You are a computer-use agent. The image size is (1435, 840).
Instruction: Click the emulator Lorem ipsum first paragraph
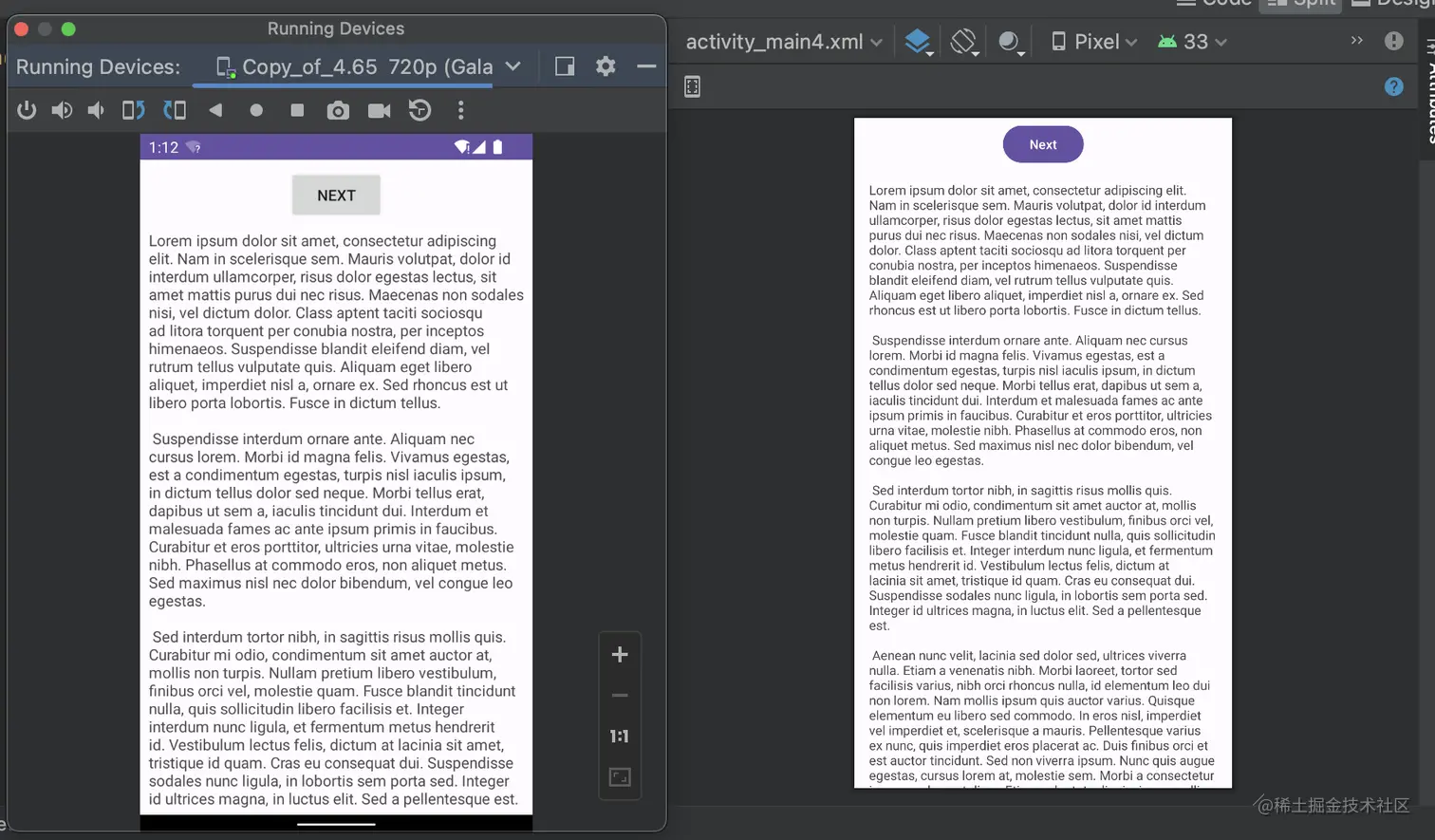click(x=336, y=322)
